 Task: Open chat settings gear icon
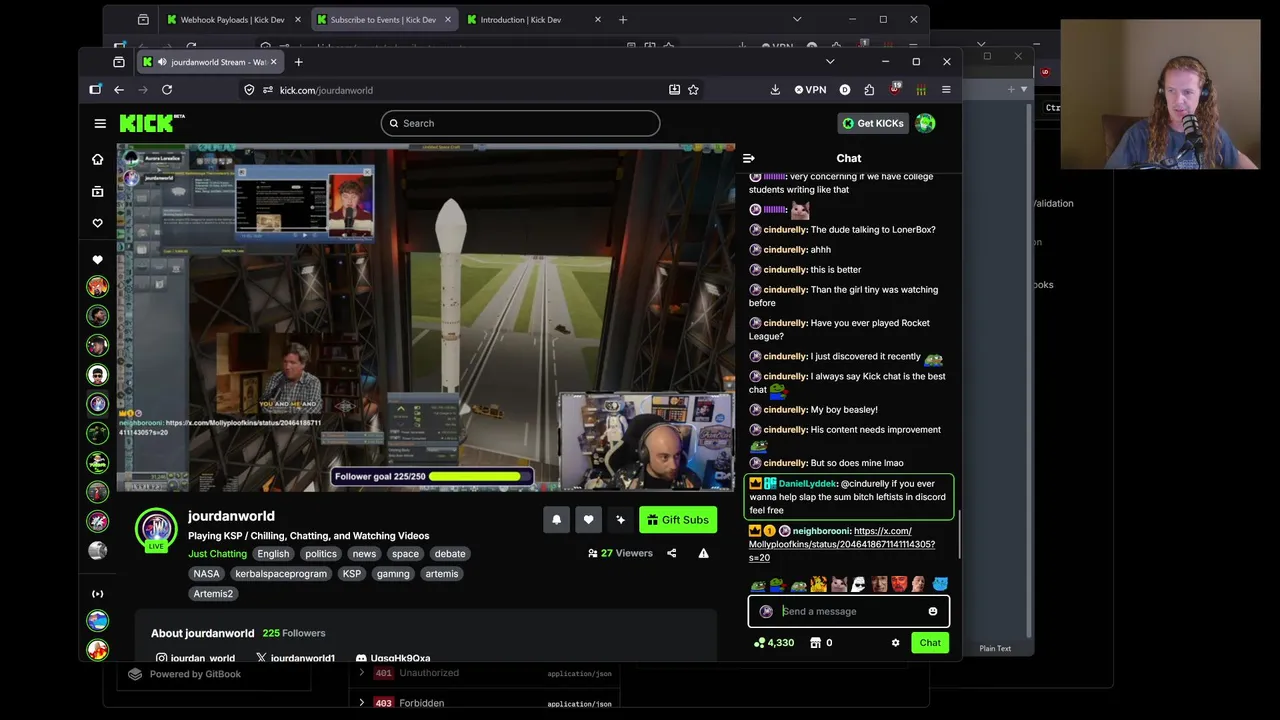tap(895, 643)
